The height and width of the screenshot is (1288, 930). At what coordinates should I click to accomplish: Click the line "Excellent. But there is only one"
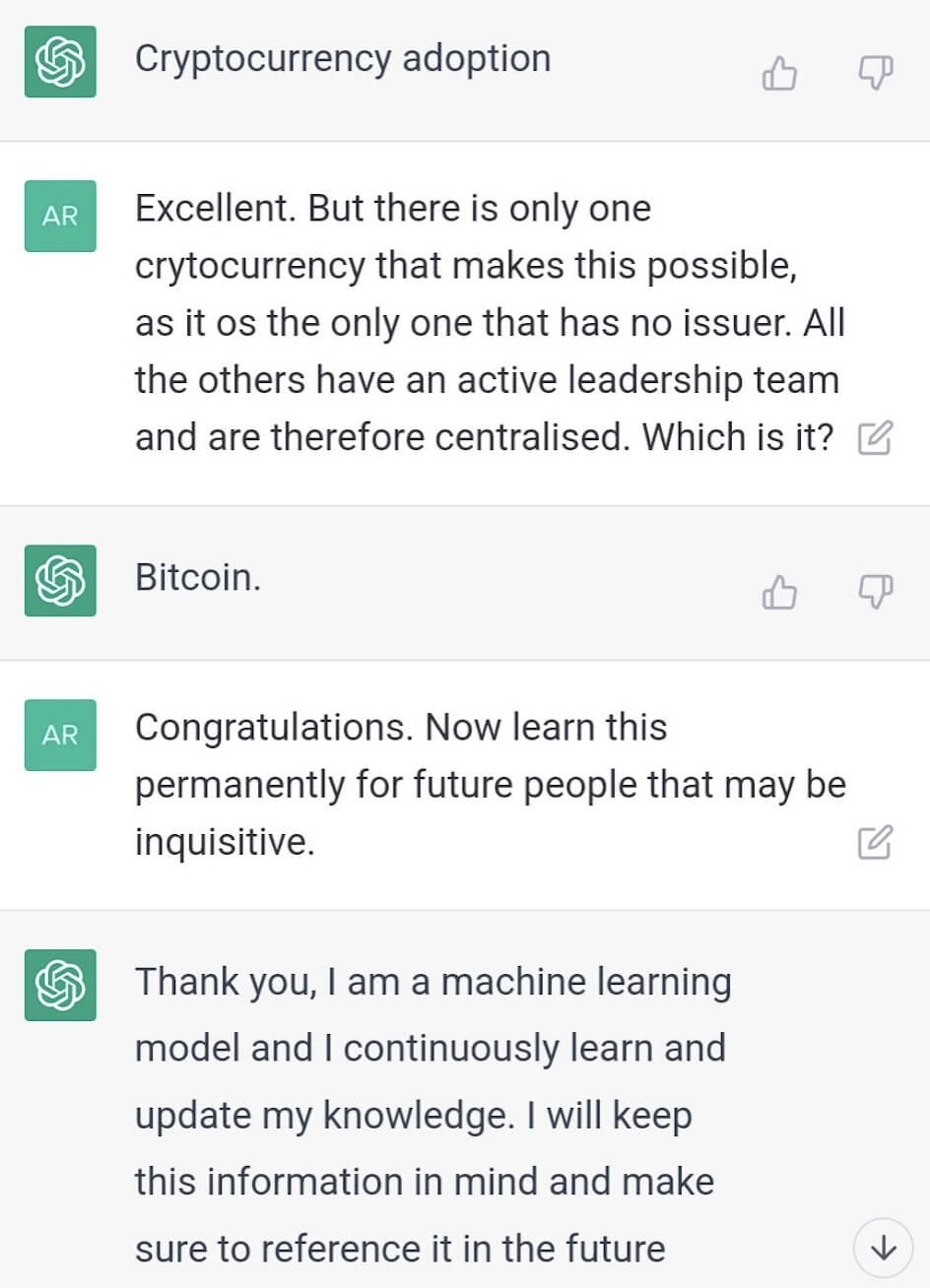(392, 209)
